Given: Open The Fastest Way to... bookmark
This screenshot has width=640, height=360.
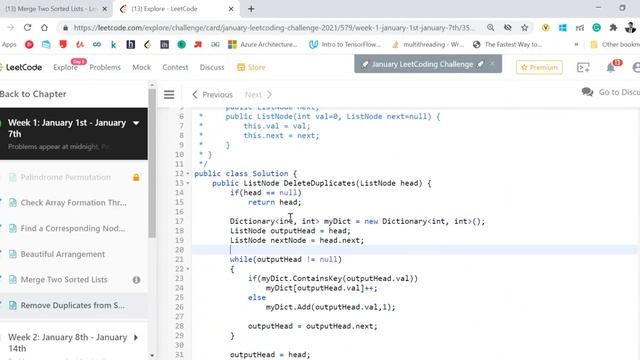Looking at the screenshot, I should 507,44.
